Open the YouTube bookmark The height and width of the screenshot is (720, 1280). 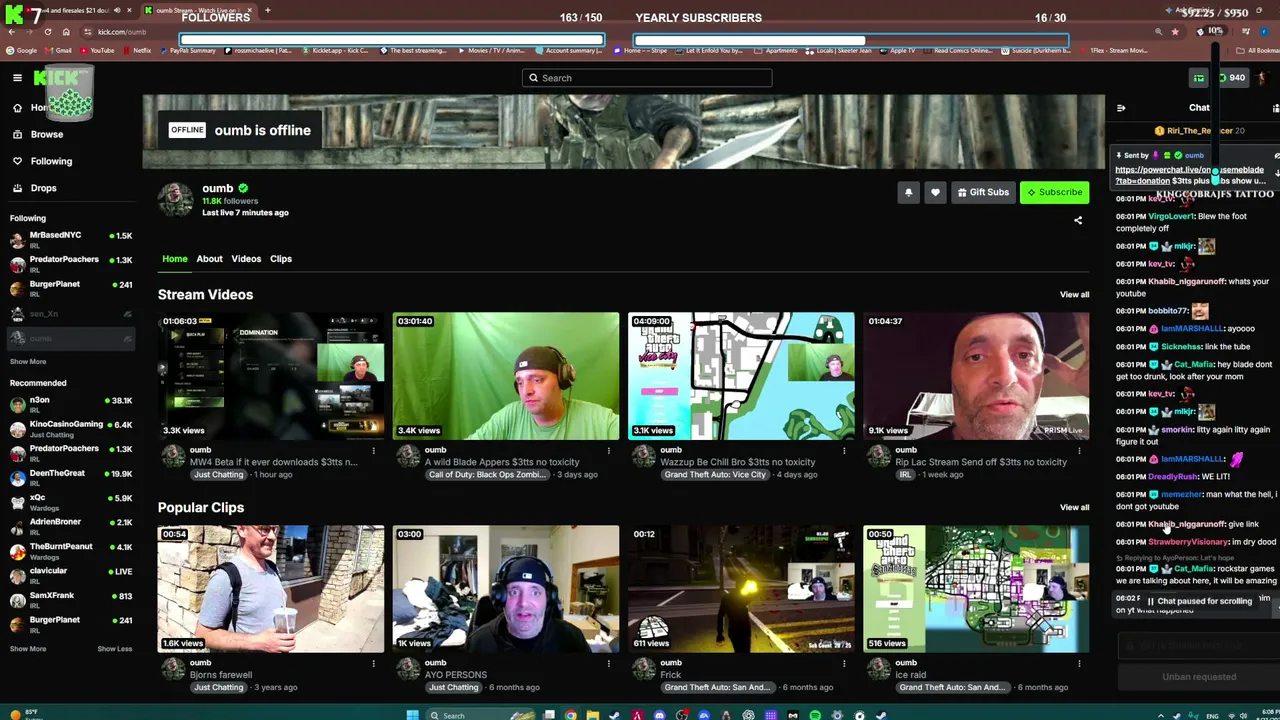tap(97, 50)
